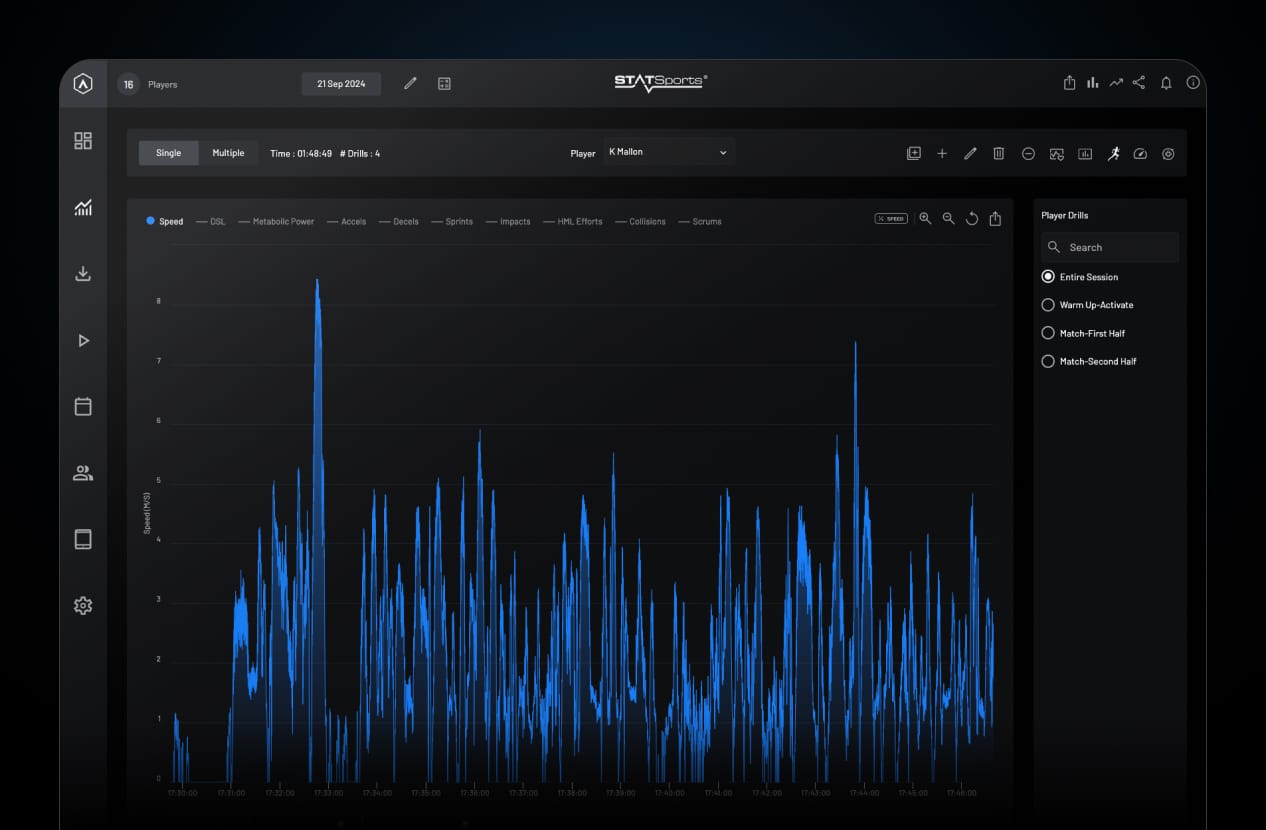Click the trash delete drill icon
The image size is (1266, 830).
[998, 153]
